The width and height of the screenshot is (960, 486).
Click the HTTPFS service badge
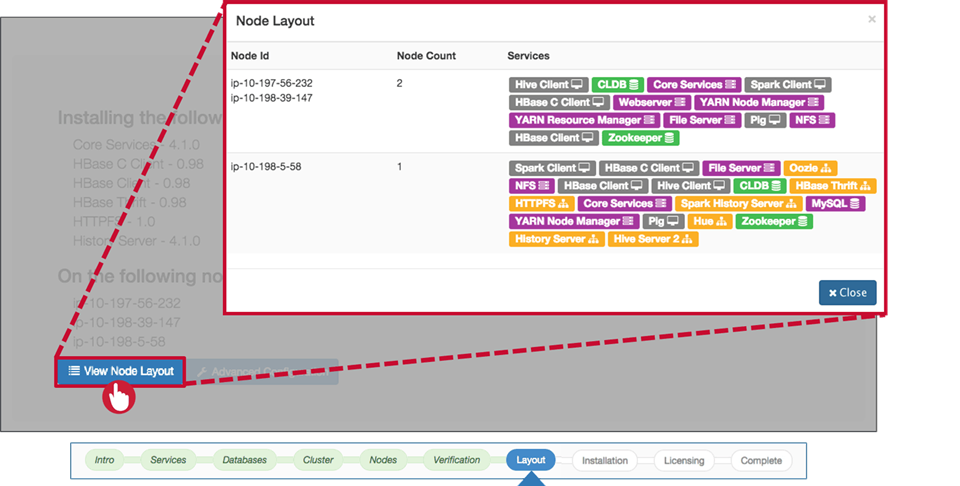coord(541,203)
